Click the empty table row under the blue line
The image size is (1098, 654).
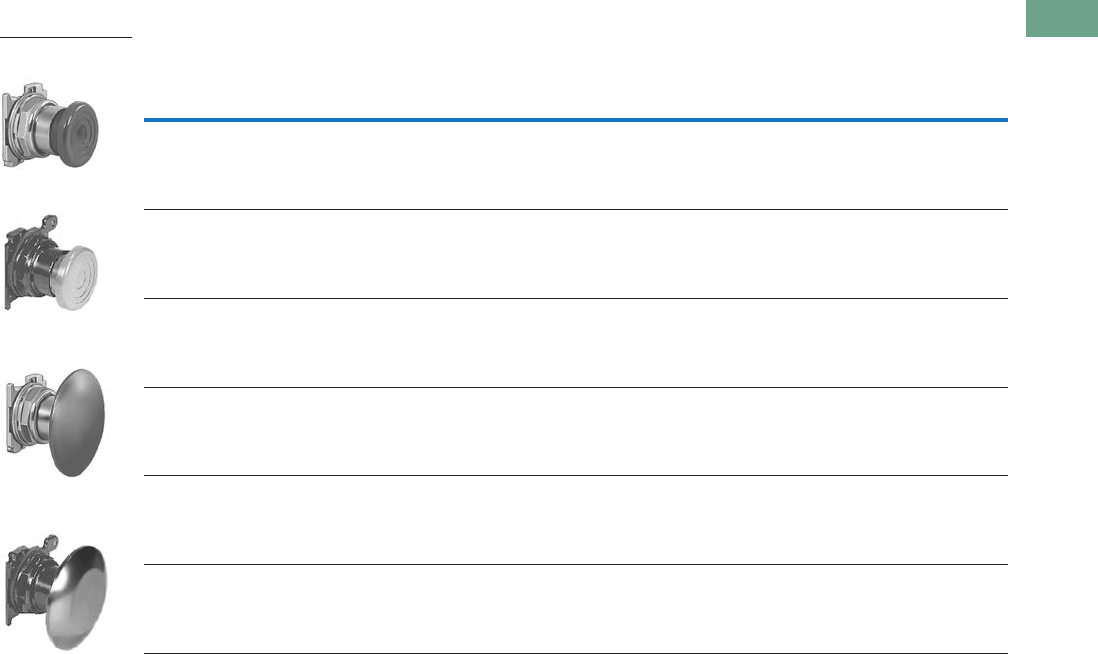575,166
